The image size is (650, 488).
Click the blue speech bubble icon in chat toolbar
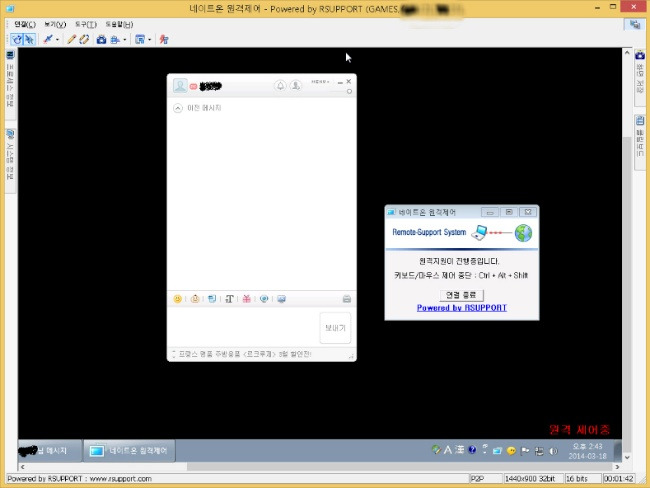pyautogui.click(x=264, y=299)
